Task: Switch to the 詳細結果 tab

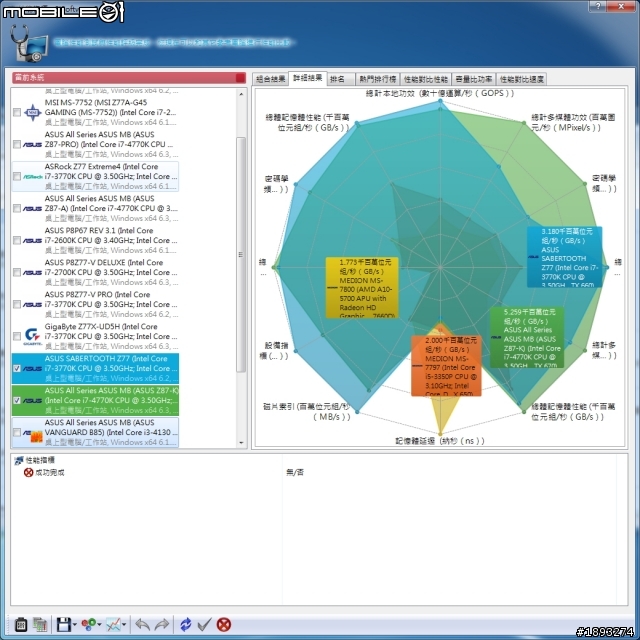Action: pos(308,78)
